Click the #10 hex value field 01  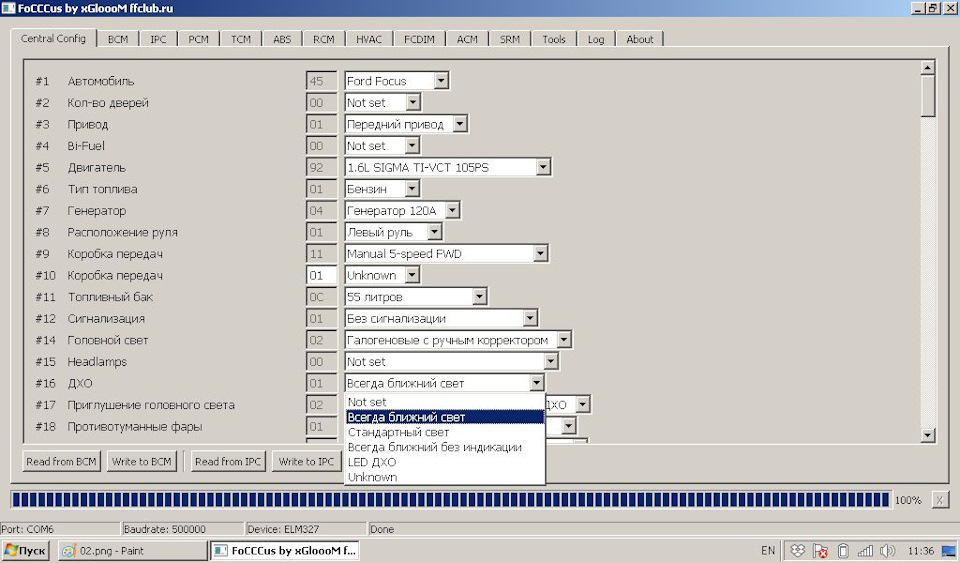point(321,275)
